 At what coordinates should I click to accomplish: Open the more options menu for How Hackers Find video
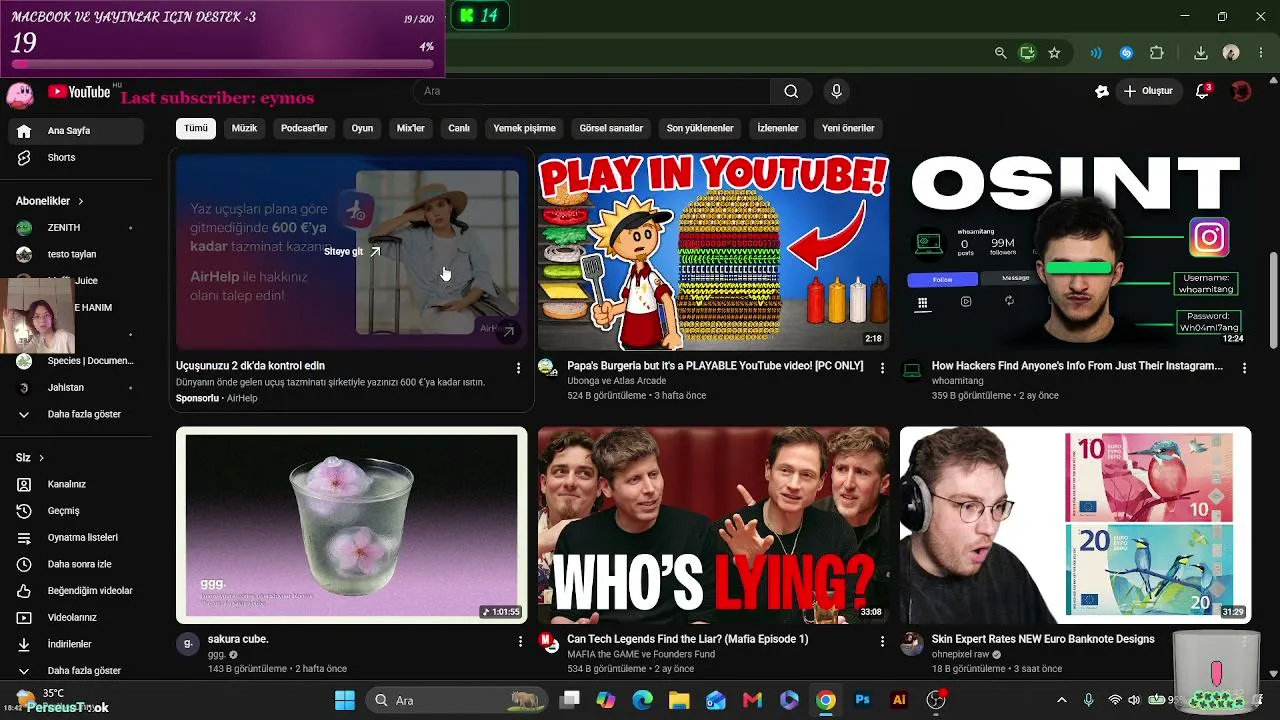[1244, 368]
